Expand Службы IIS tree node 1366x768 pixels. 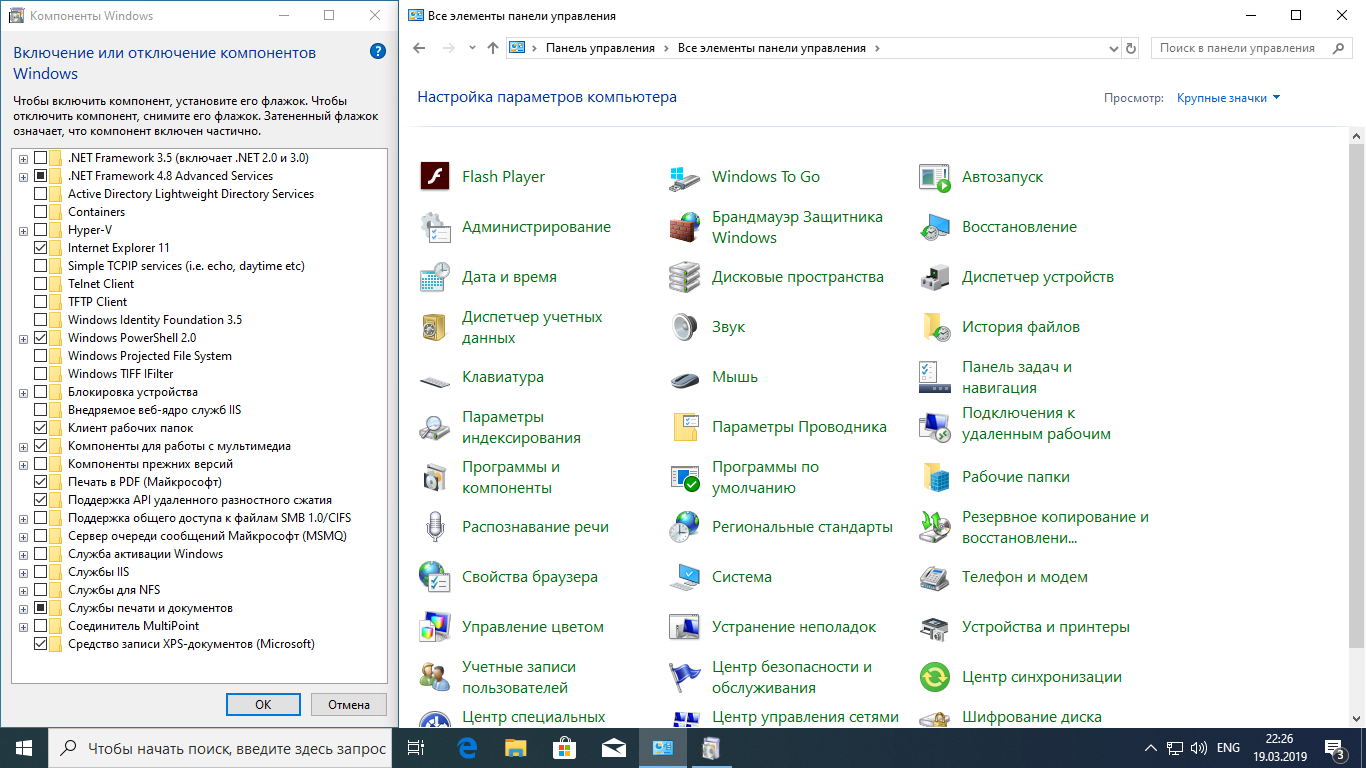(x=23, y=572)
